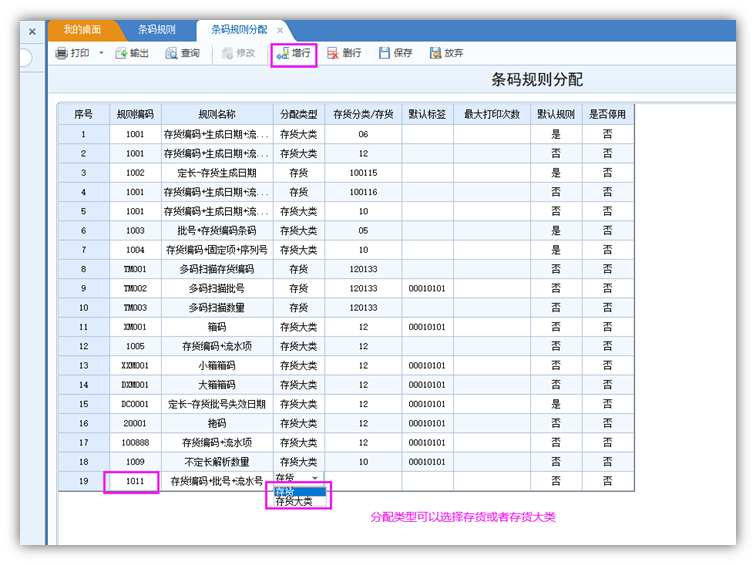Image resolution: width=756 pixels, height=565 pixels.
Task: Switch to the 我的桌面 tab
Action: point(82,30)
